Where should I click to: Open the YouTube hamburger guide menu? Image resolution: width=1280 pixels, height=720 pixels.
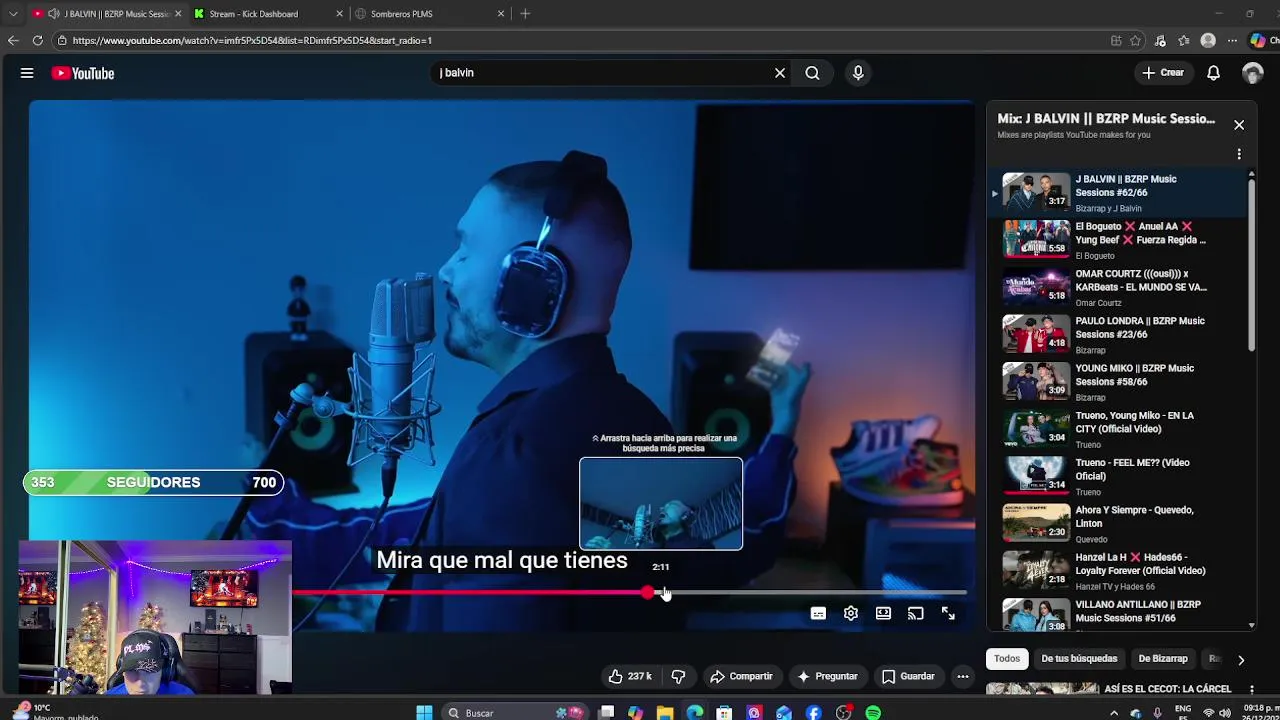(27, 73)
